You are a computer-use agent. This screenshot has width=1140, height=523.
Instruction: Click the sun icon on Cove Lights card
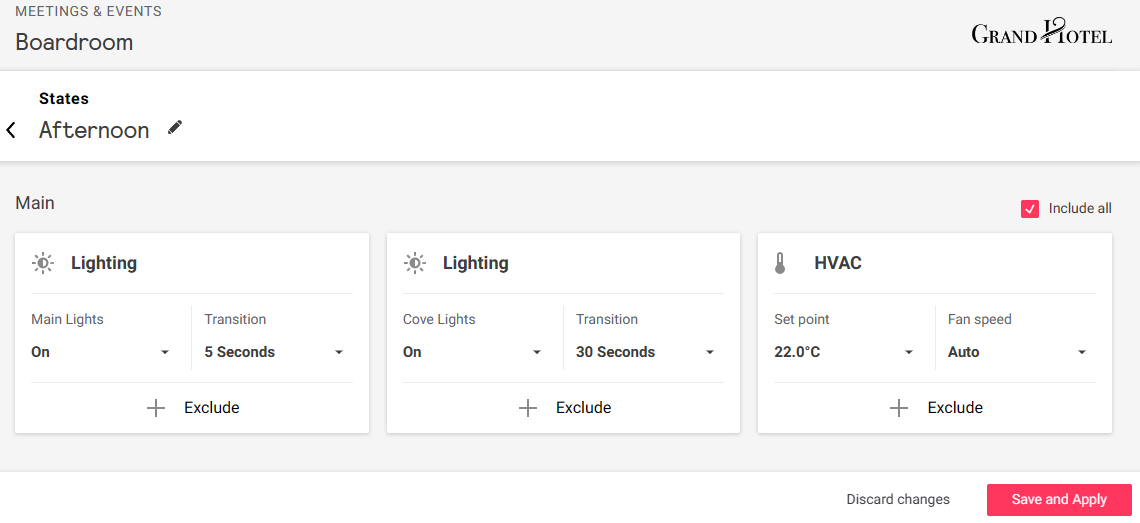414,263
